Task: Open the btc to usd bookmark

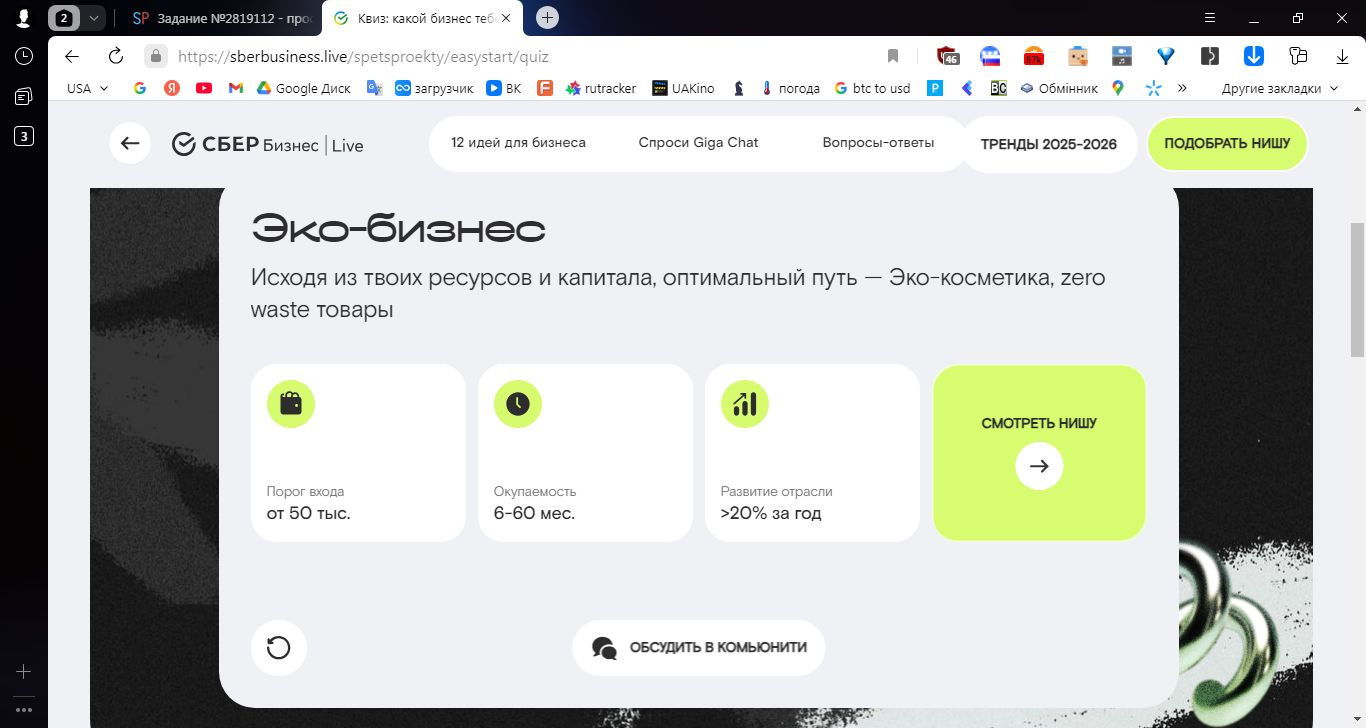Action: click(872, 88)
